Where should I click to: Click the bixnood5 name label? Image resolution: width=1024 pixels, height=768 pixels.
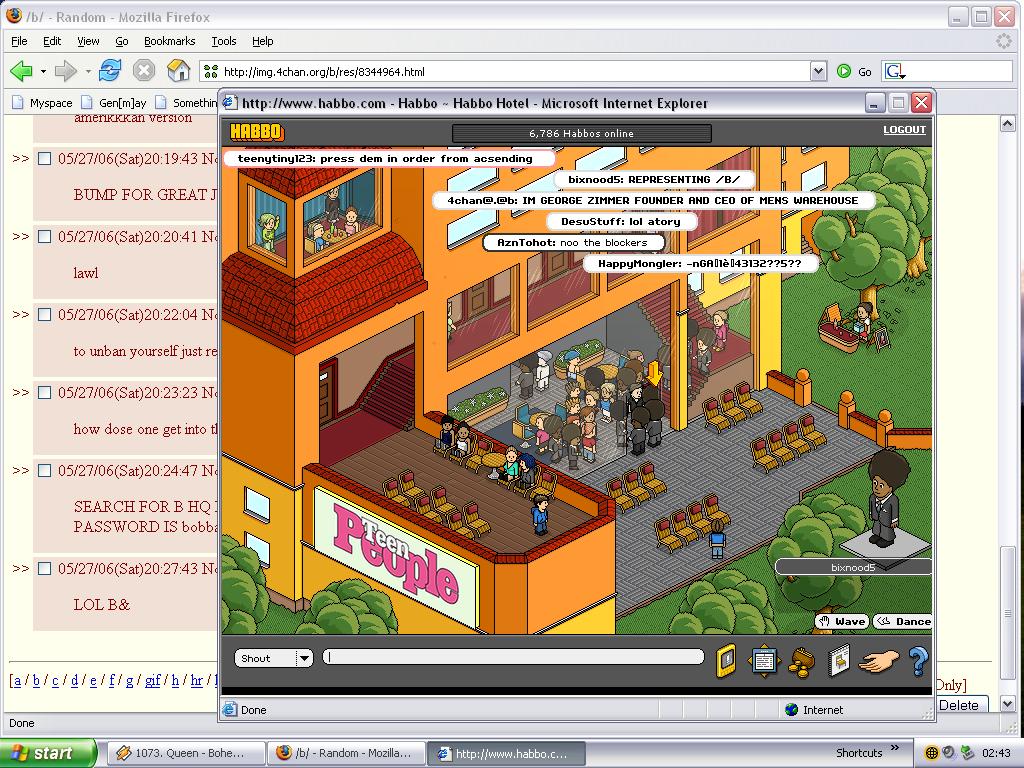(x=852, y=567)
